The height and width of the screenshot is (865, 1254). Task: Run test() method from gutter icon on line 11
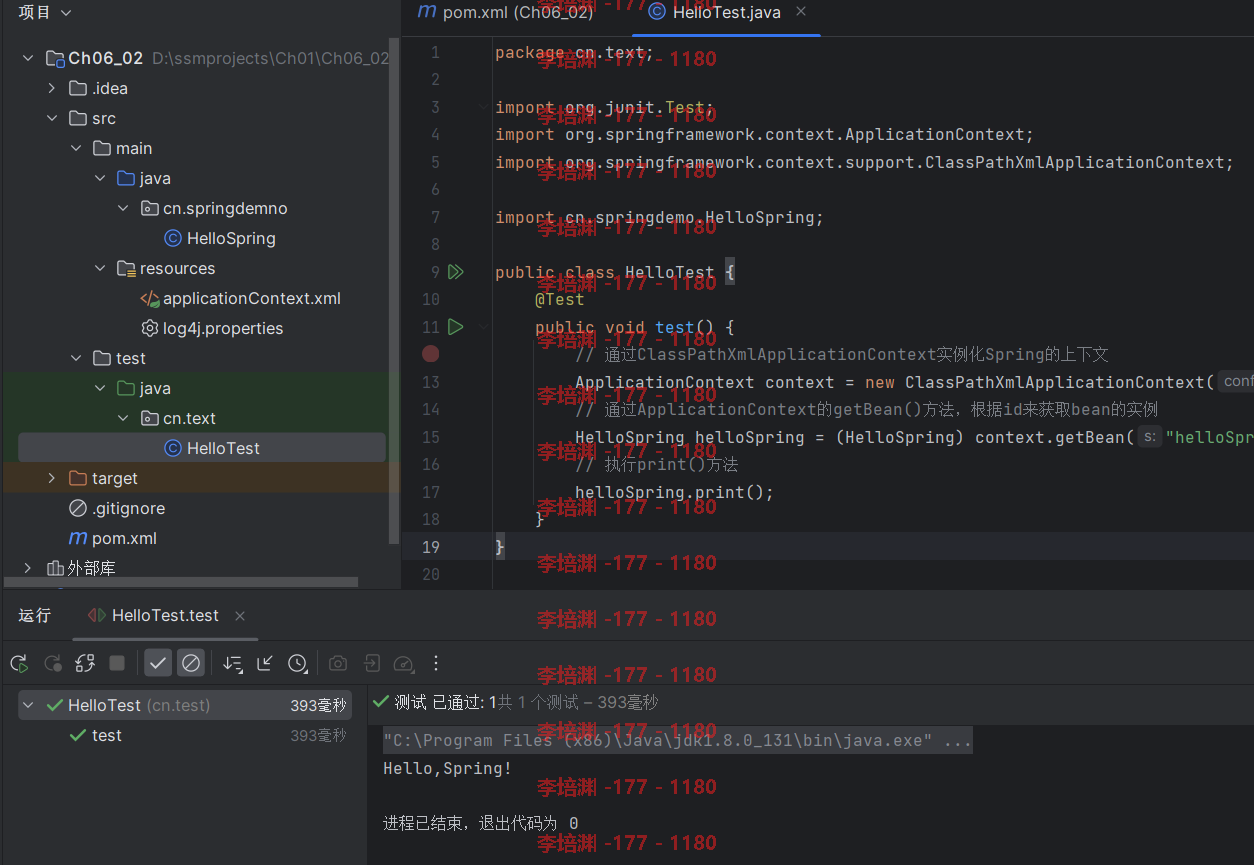point(456,327)
